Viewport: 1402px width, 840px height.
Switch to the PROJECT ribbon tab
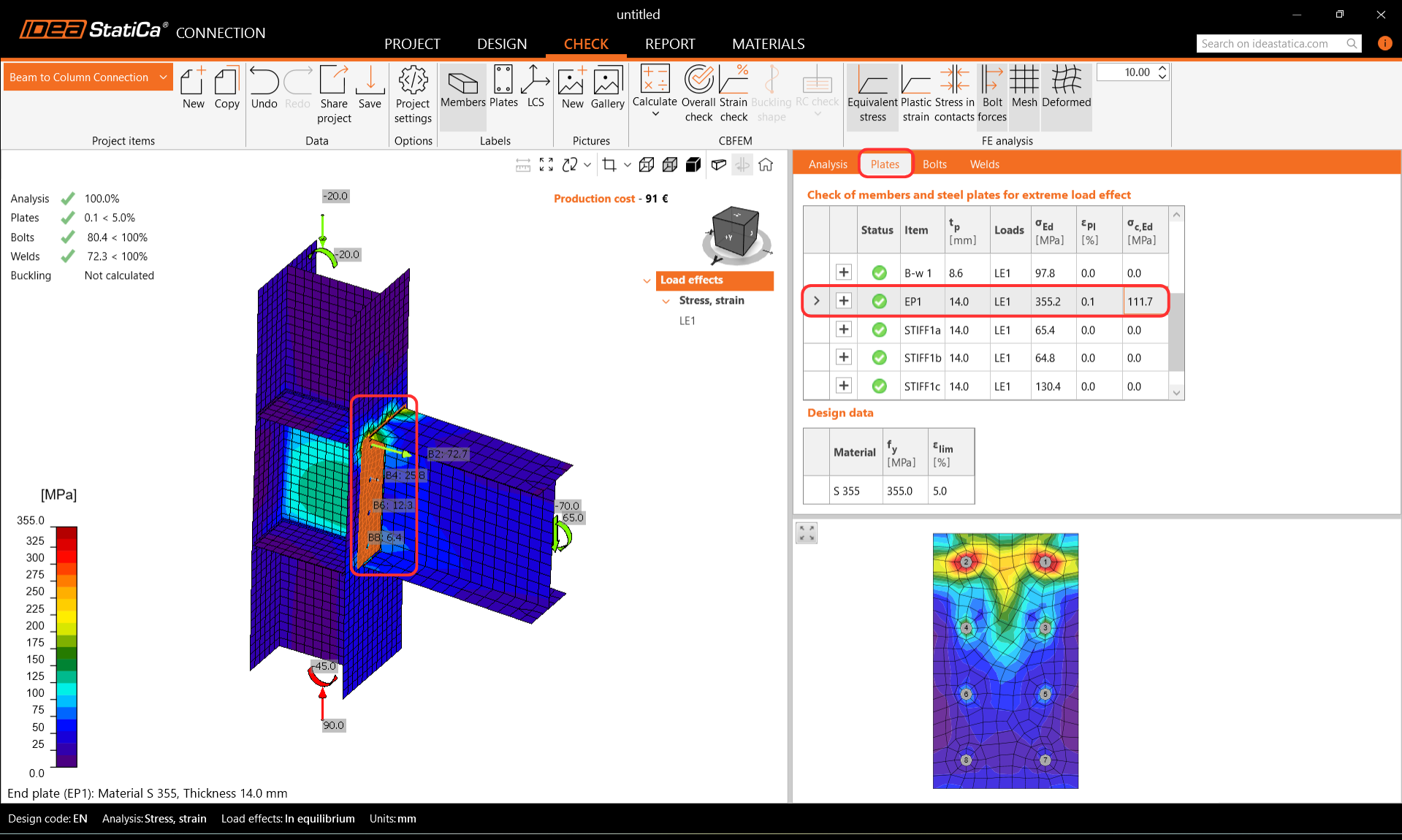coord(412,44)
